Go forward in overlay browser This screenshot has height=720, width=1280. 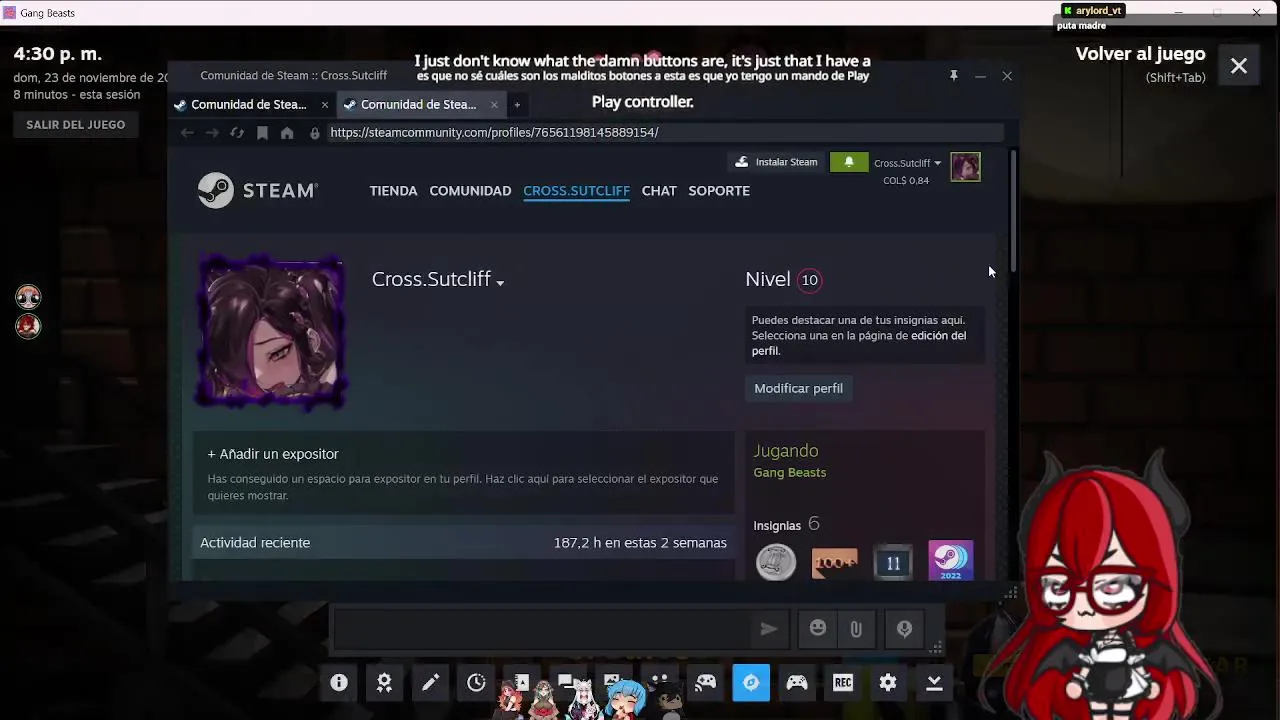pyautogui.click(x=212, y=132)
